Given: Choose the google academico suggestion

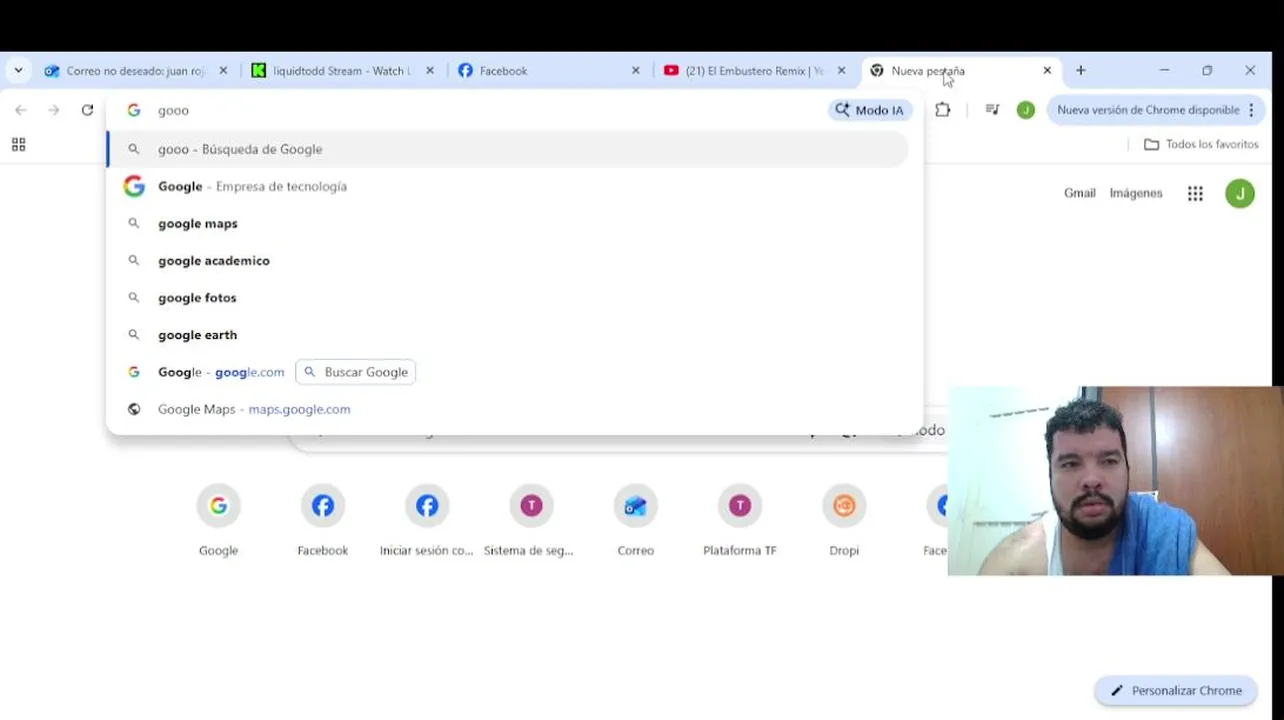Looking at the screenshot, I should [x=508, y=260].
